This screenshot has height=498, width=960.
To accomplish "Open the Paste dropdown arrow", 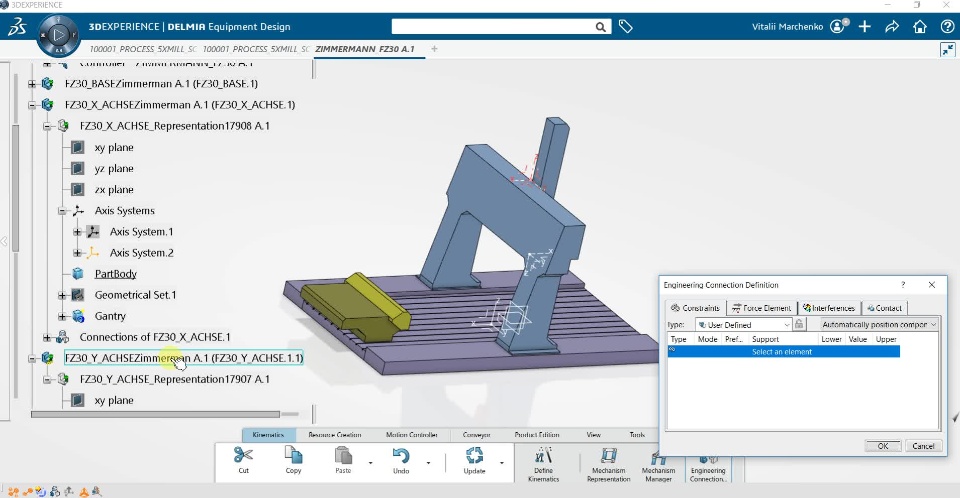I will coord(370,462).
